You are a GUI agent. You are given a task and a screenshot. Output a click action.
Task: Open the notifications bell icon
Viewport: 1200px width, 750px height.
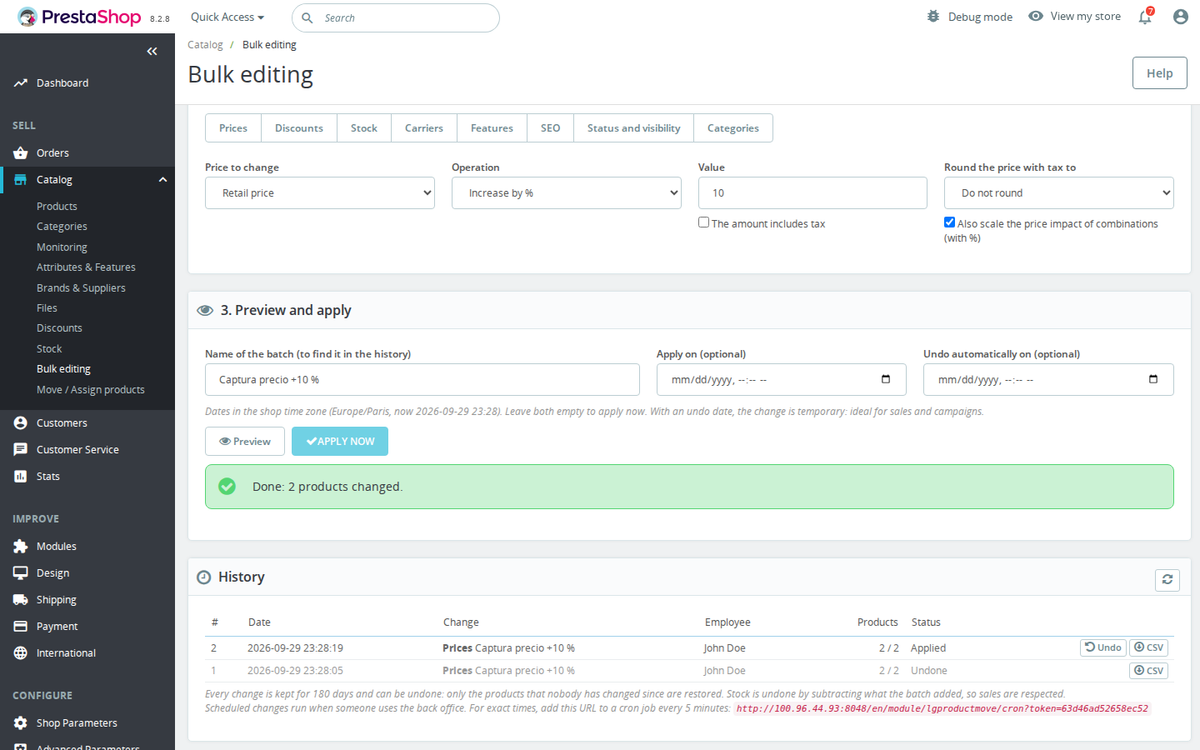(x=1146, y=17)
